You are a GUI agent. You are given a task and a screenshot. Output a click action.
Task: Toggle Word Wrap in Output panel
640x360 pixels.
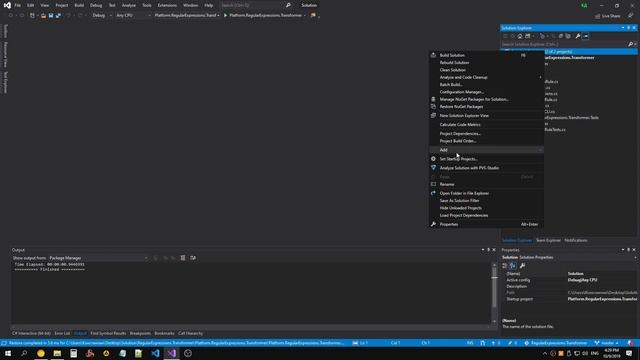click(193, 258)
